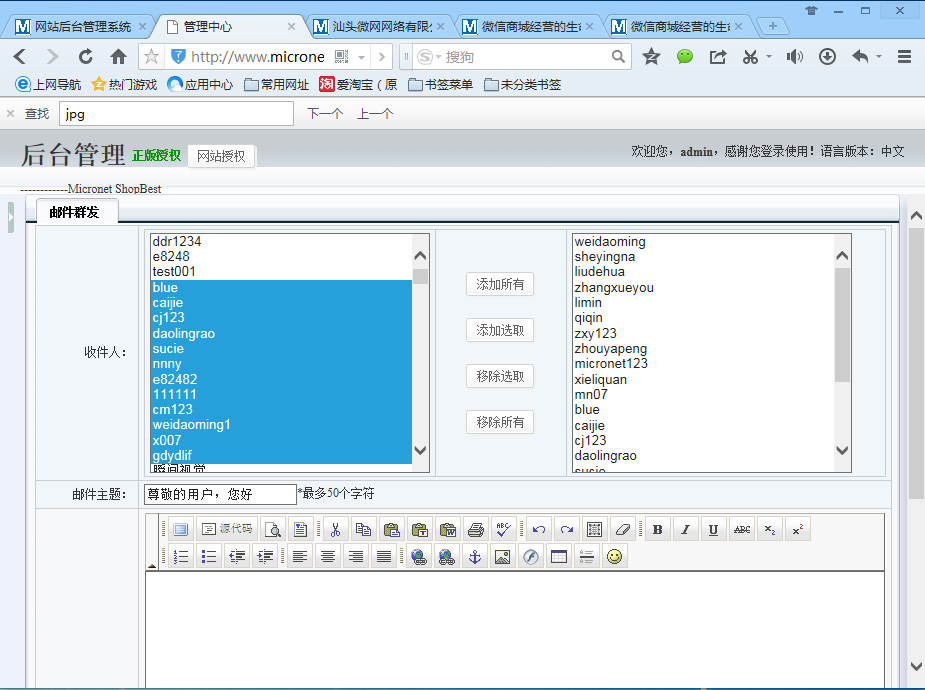Image resolution: width=925 pixels, height=690 pixels.
Task: Cut selected text with scissors icon in editor
Action: [335, 529]
